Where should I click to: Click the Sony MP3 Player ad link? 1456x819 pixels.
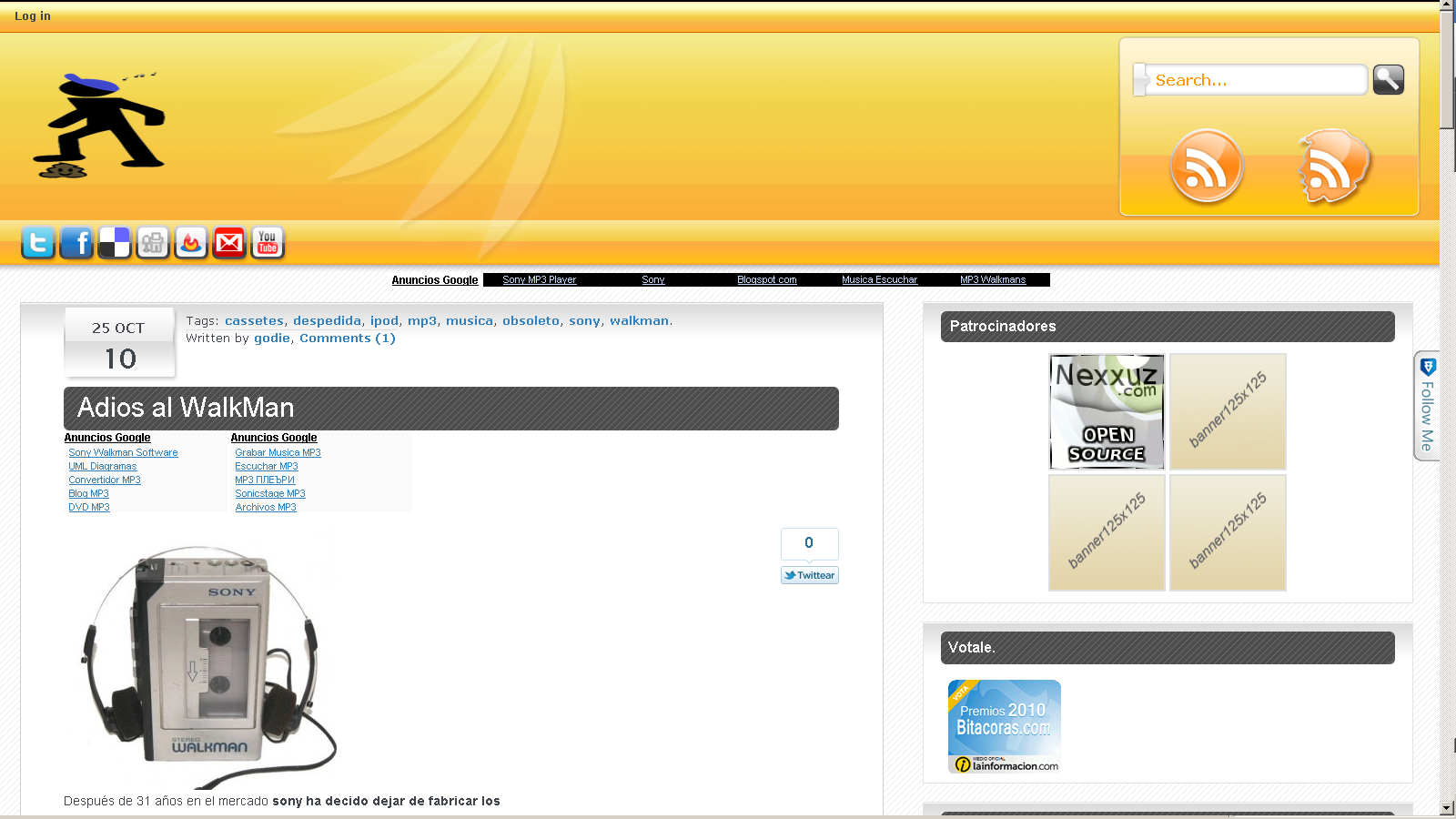540,280
